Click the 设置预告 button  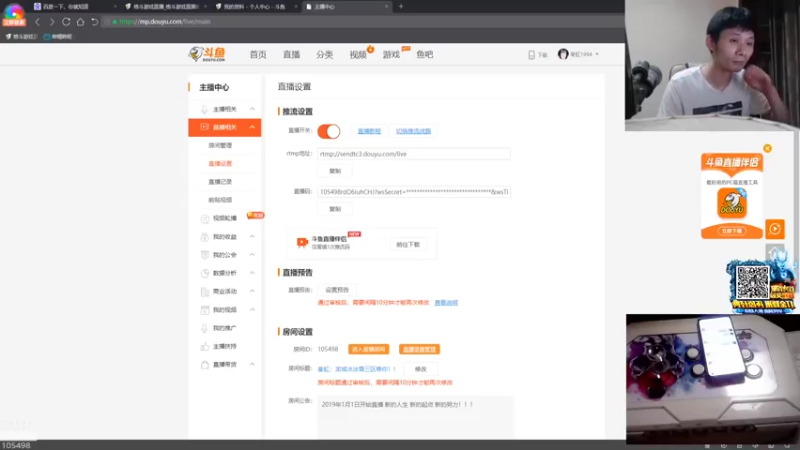point(337,290)
